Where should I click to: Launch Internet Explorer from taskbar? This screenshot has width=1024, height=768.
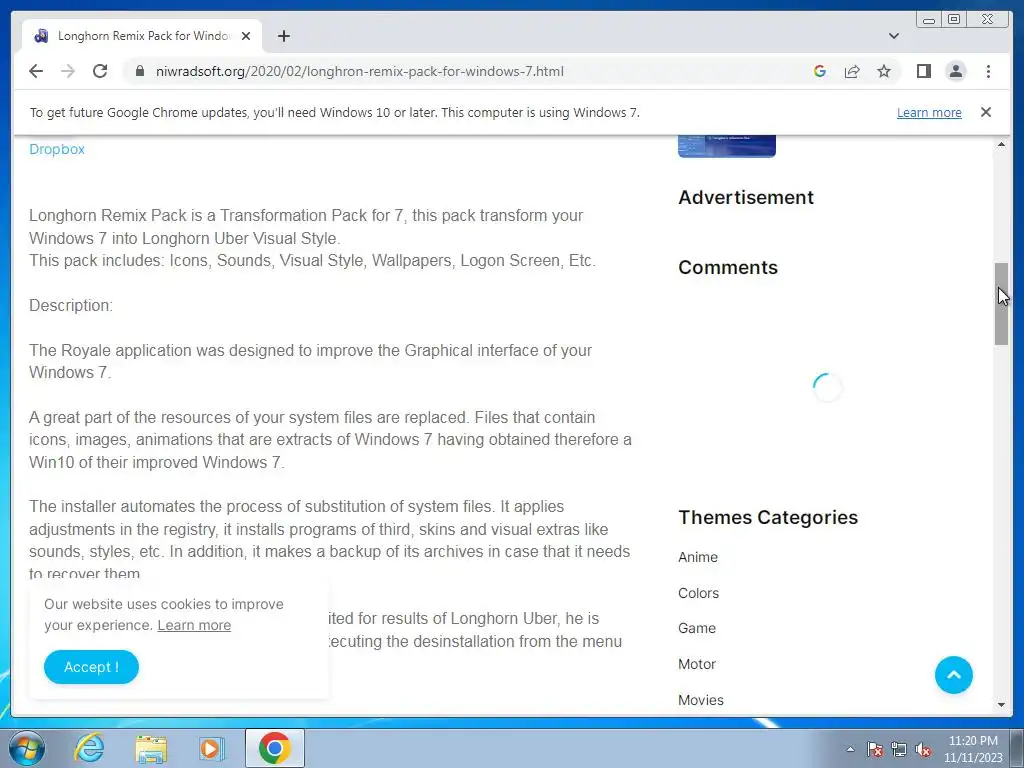(89, 748)
